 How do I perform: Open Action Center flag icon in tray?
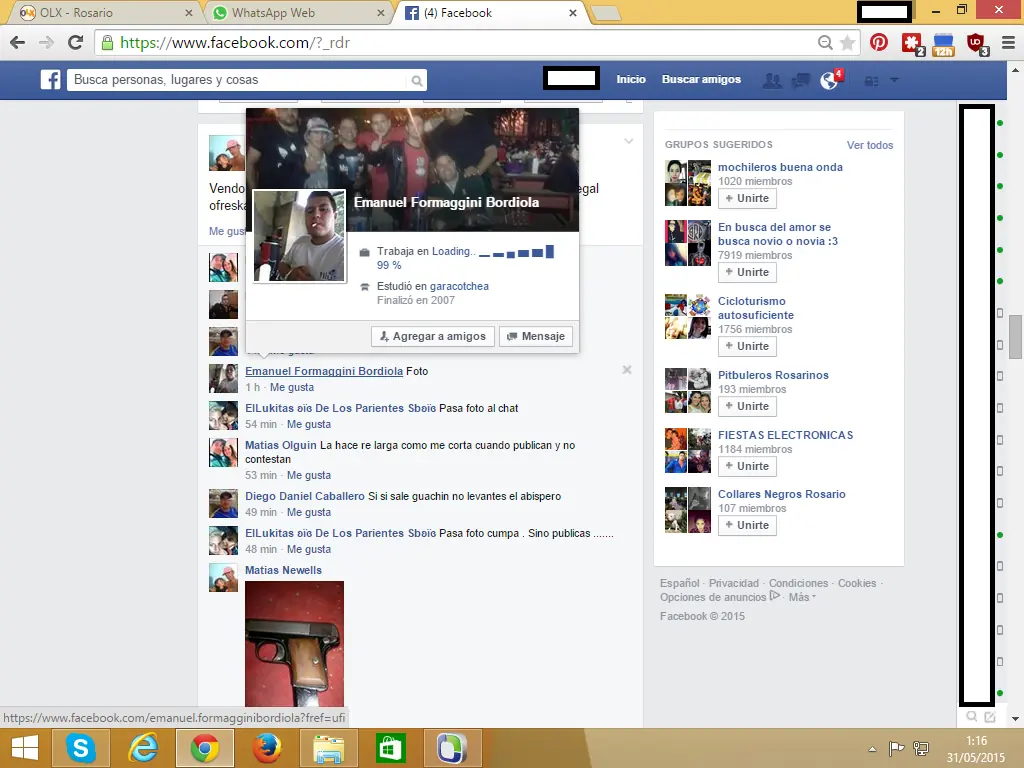click(896, 748)
